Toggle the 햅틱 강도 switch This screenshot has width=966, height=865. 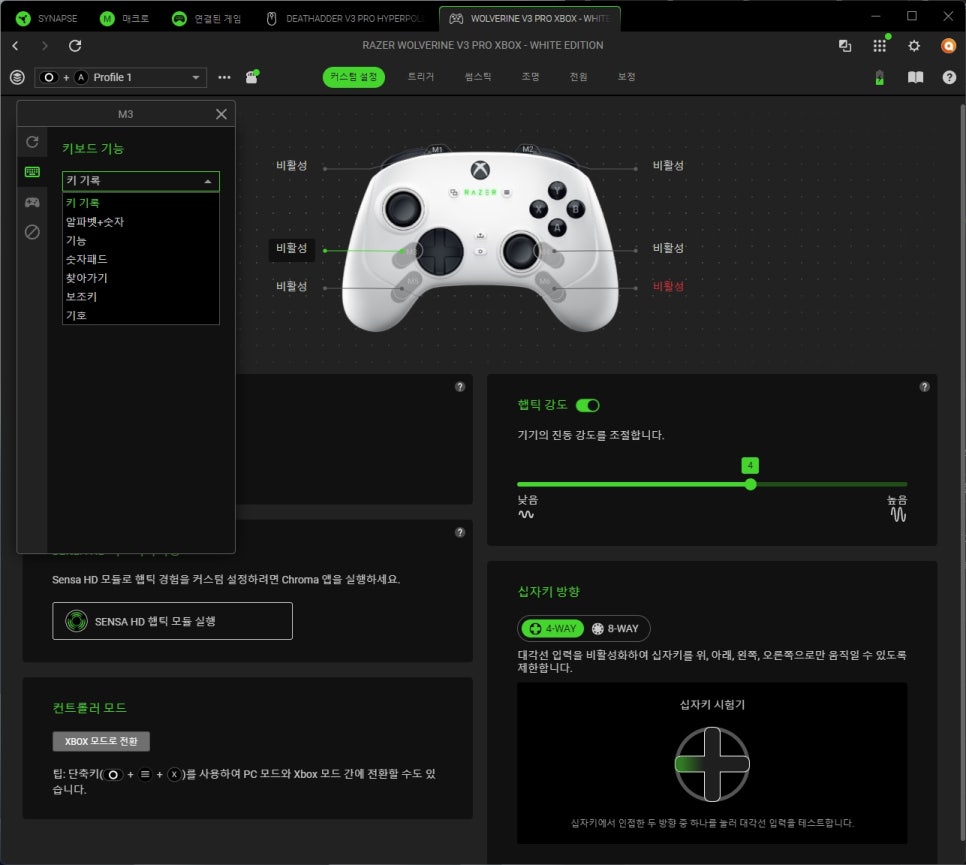pos(587,405)
